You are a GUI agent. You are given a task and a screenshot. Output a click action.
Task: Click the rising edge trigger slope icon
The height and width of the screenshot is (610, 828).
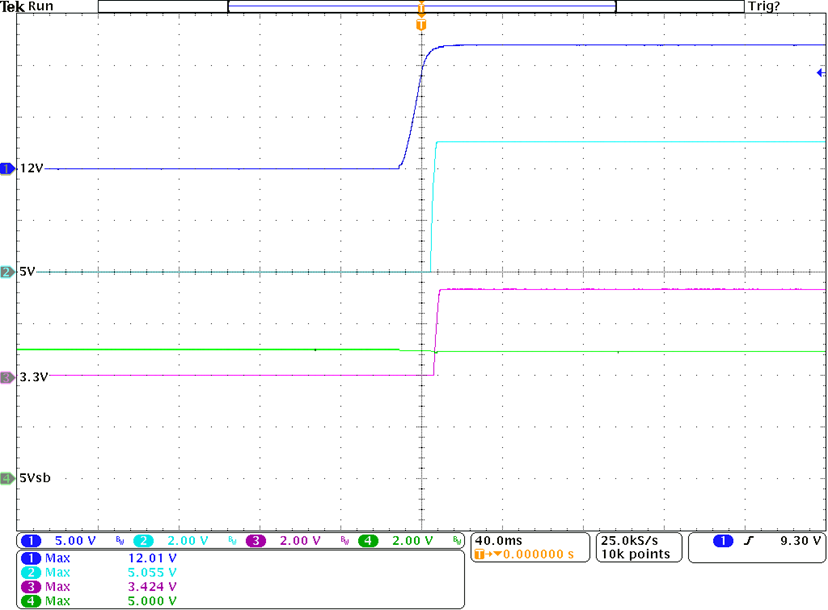(748, 541)
